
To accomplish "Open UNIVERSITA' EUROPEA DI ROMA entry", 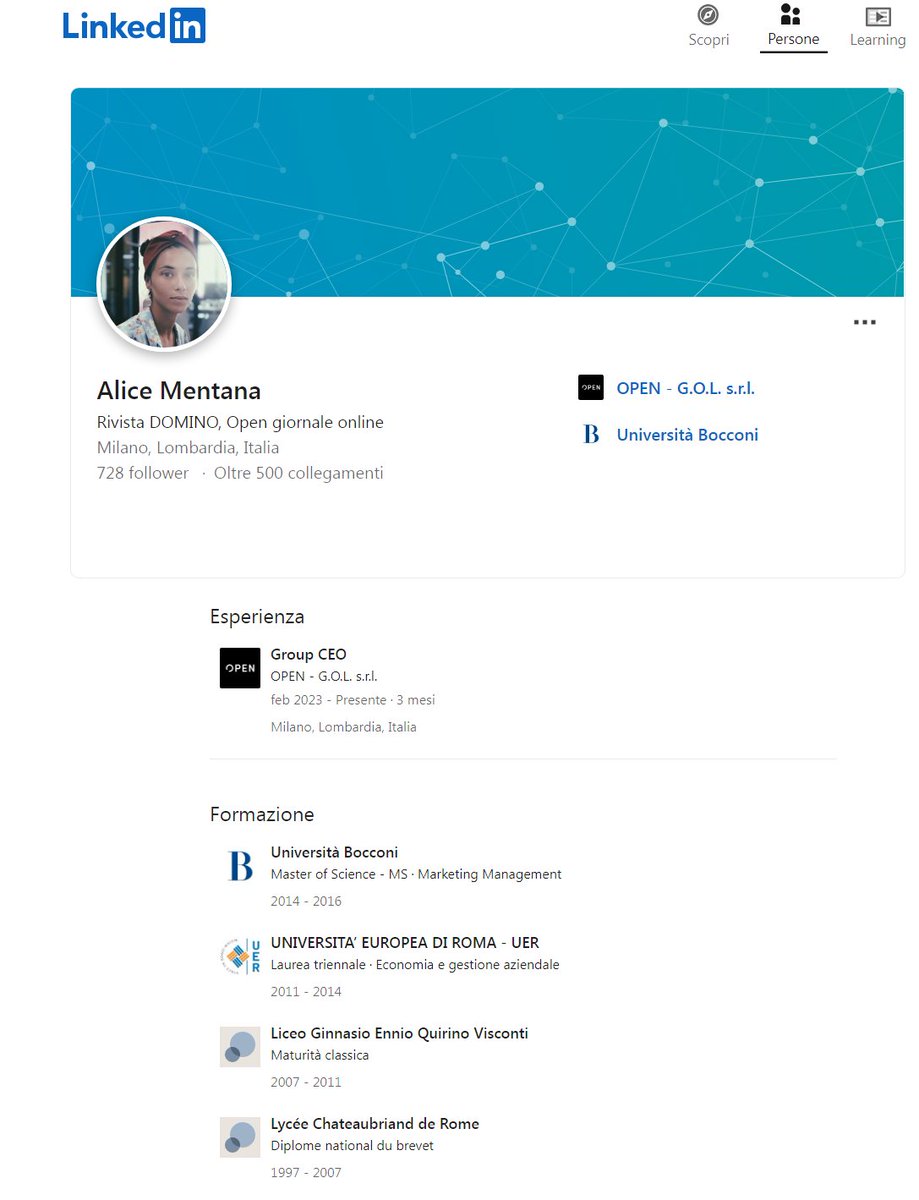I will tap(405, 943).
